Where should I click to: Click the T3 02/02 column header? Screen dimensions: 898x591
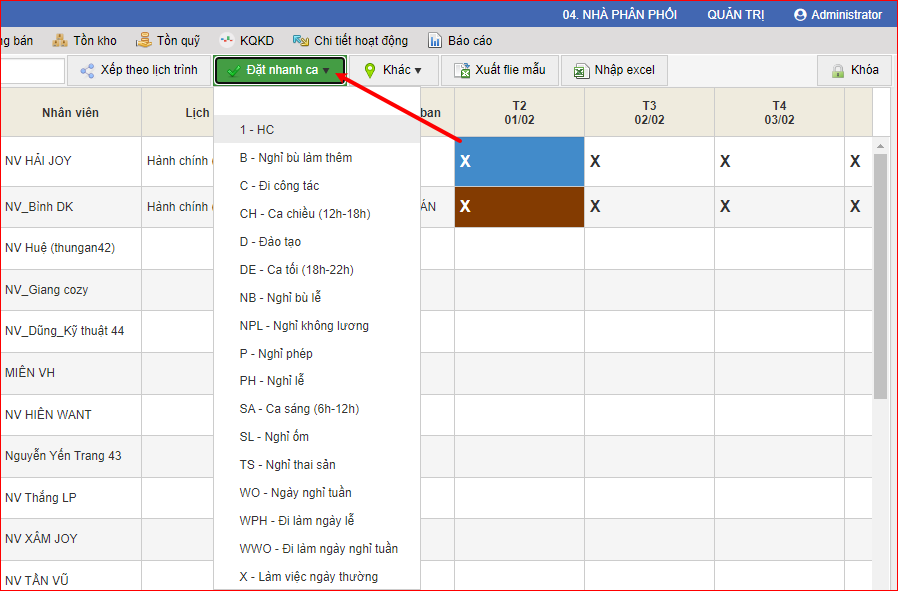click(x=649, y=113)
